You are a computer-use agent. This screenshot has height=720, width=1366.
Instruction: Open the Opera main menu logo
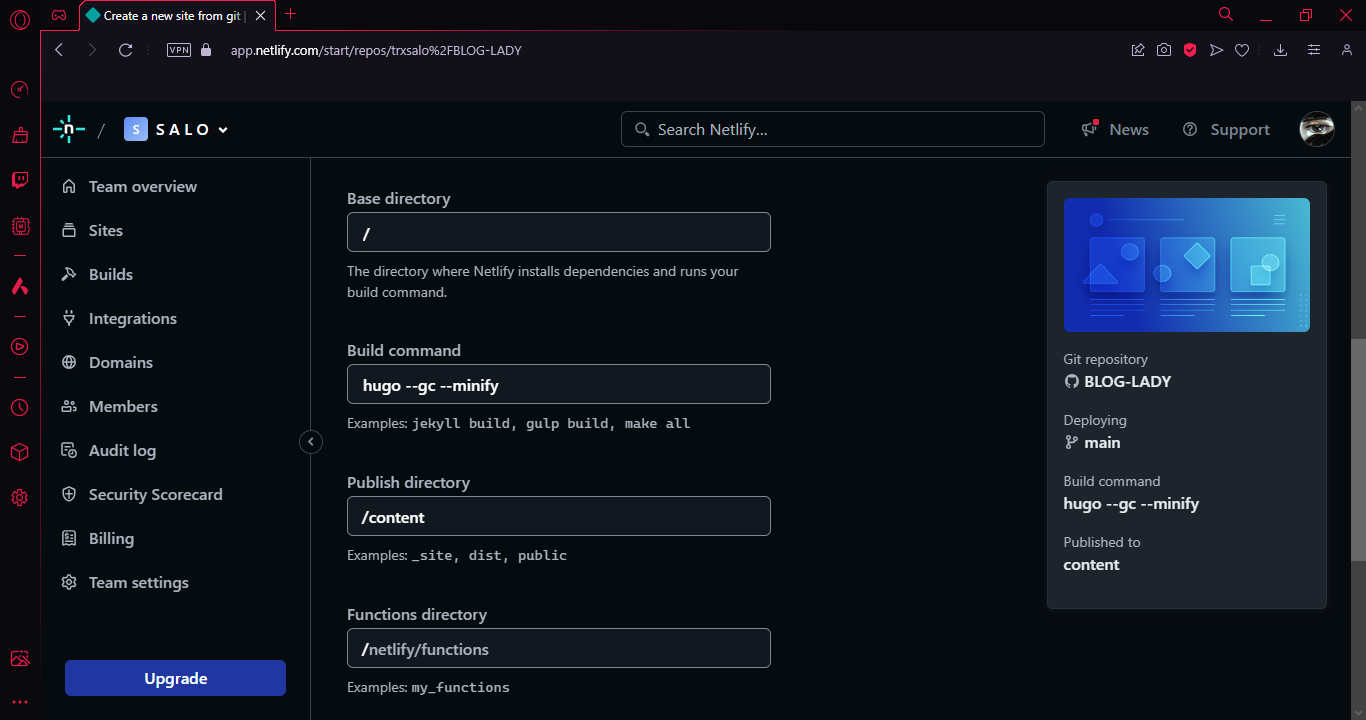[19, 18]
